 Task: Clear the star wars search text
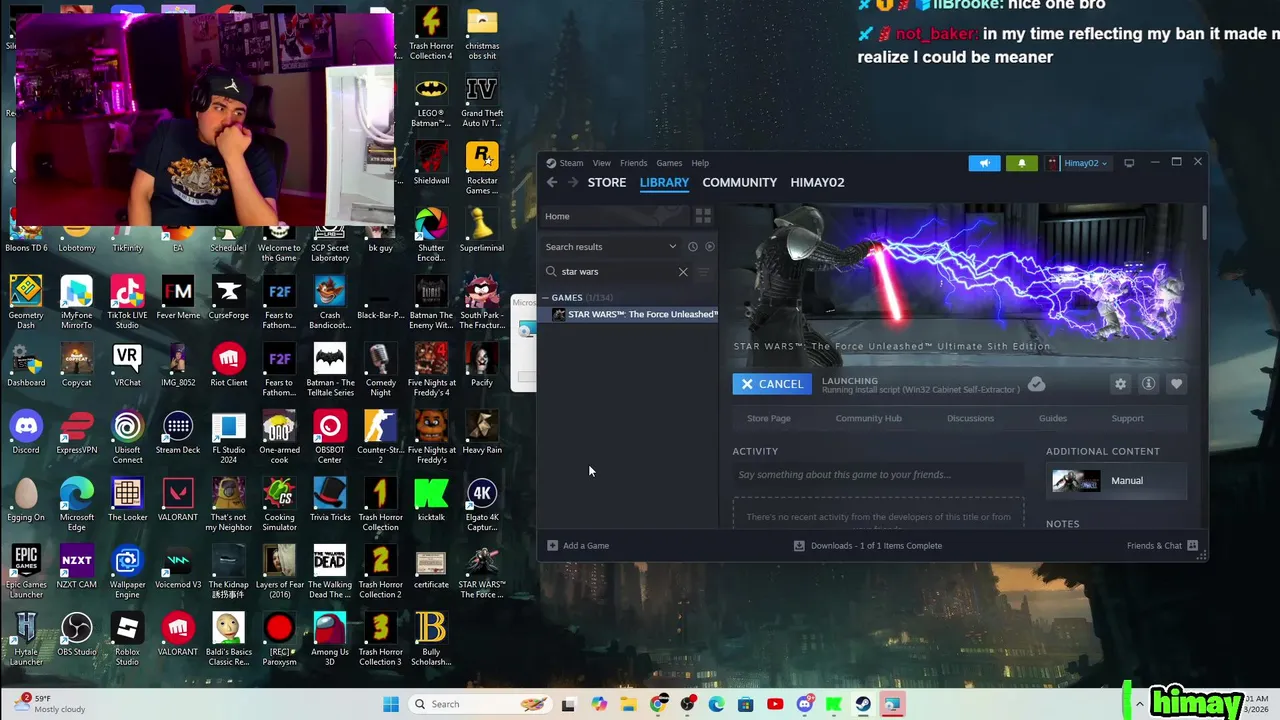[683, 272]
